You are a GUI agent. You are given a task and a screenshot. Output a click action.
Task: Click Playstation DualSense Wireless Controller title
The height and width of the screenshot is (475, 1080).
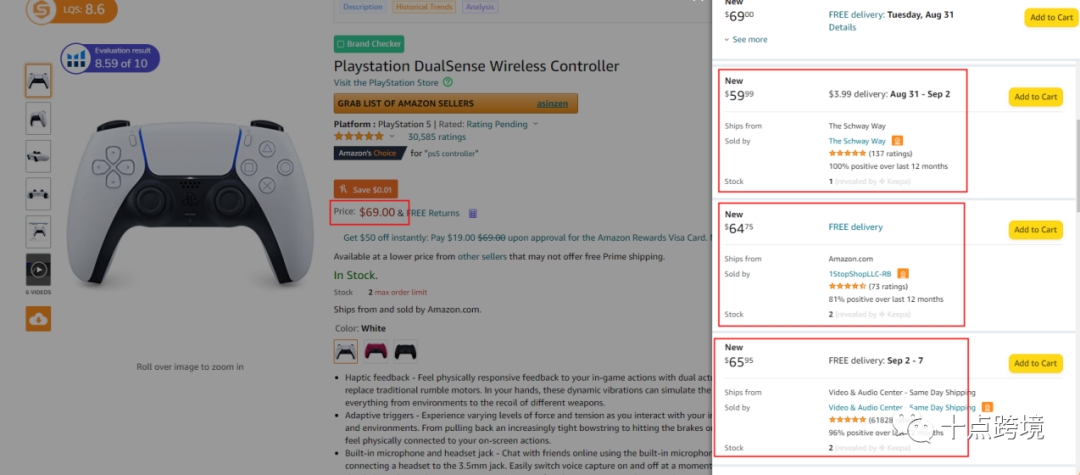pyautogui.click(x=477, y=66)
